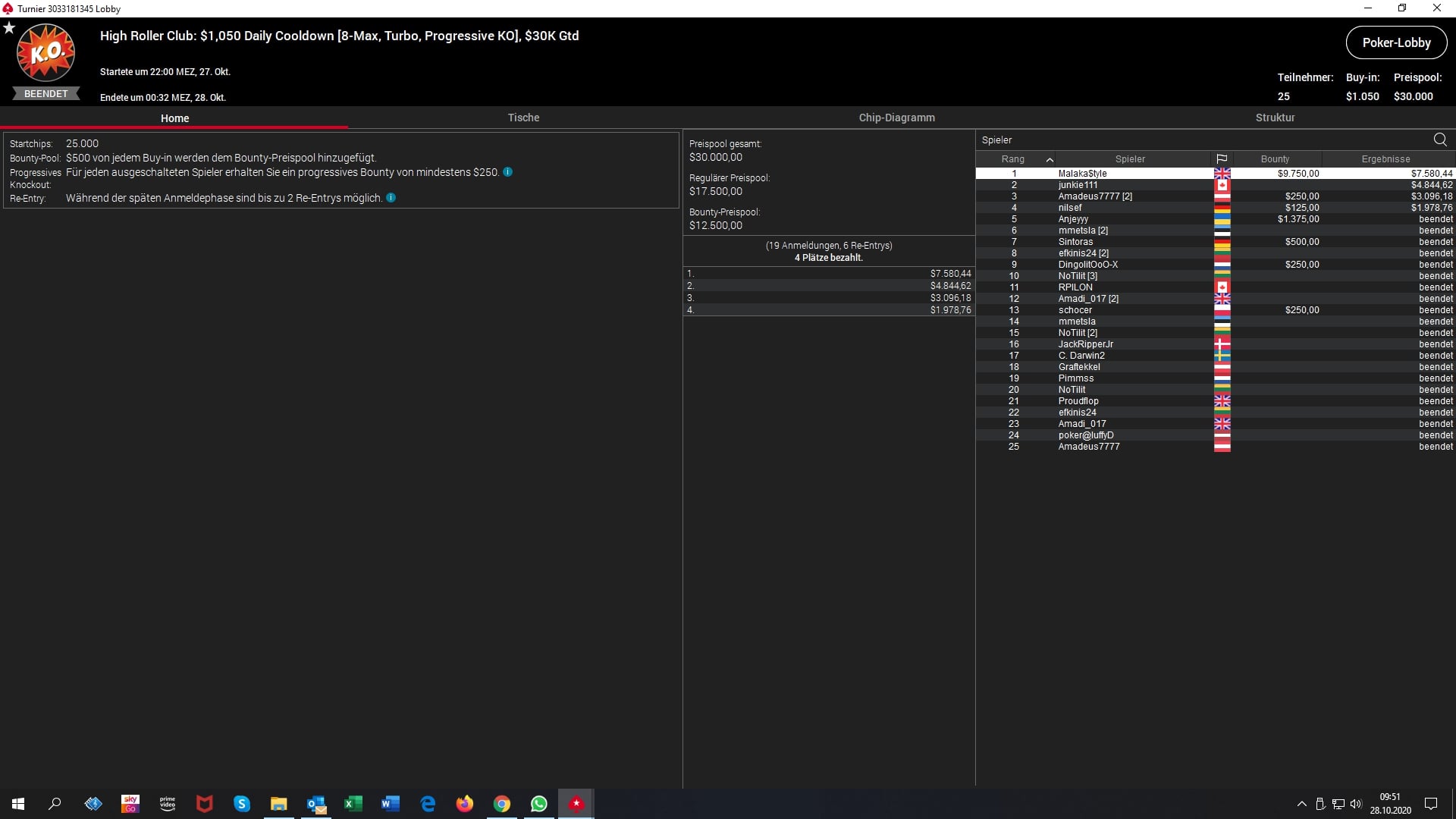This screenshot has height=819, width=1456.
Task: Show hidden system tray icons chevron
Action: coord(1301,804)
